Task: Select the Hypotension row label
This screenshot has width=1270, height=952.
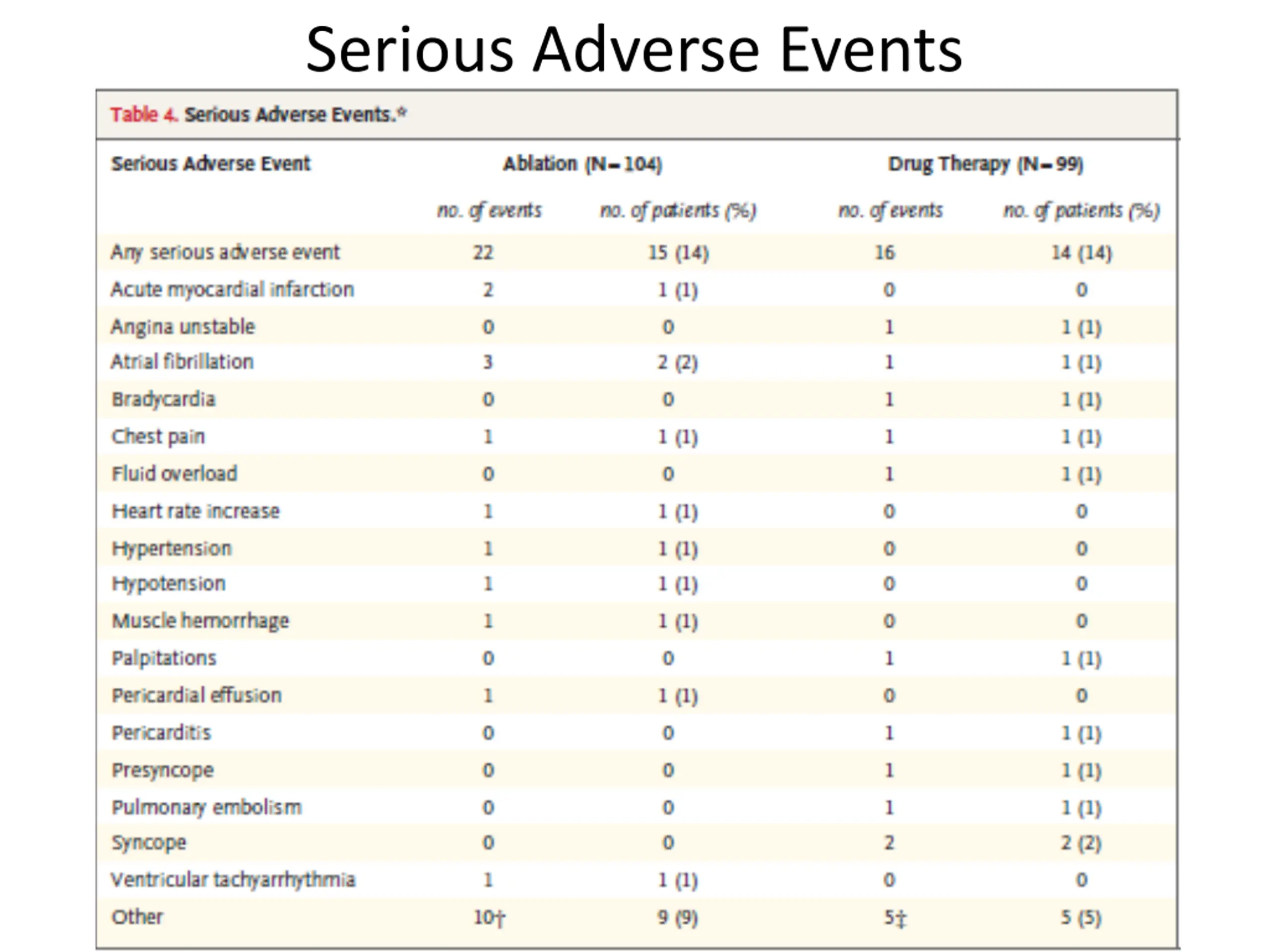Action: click(169, 584)
